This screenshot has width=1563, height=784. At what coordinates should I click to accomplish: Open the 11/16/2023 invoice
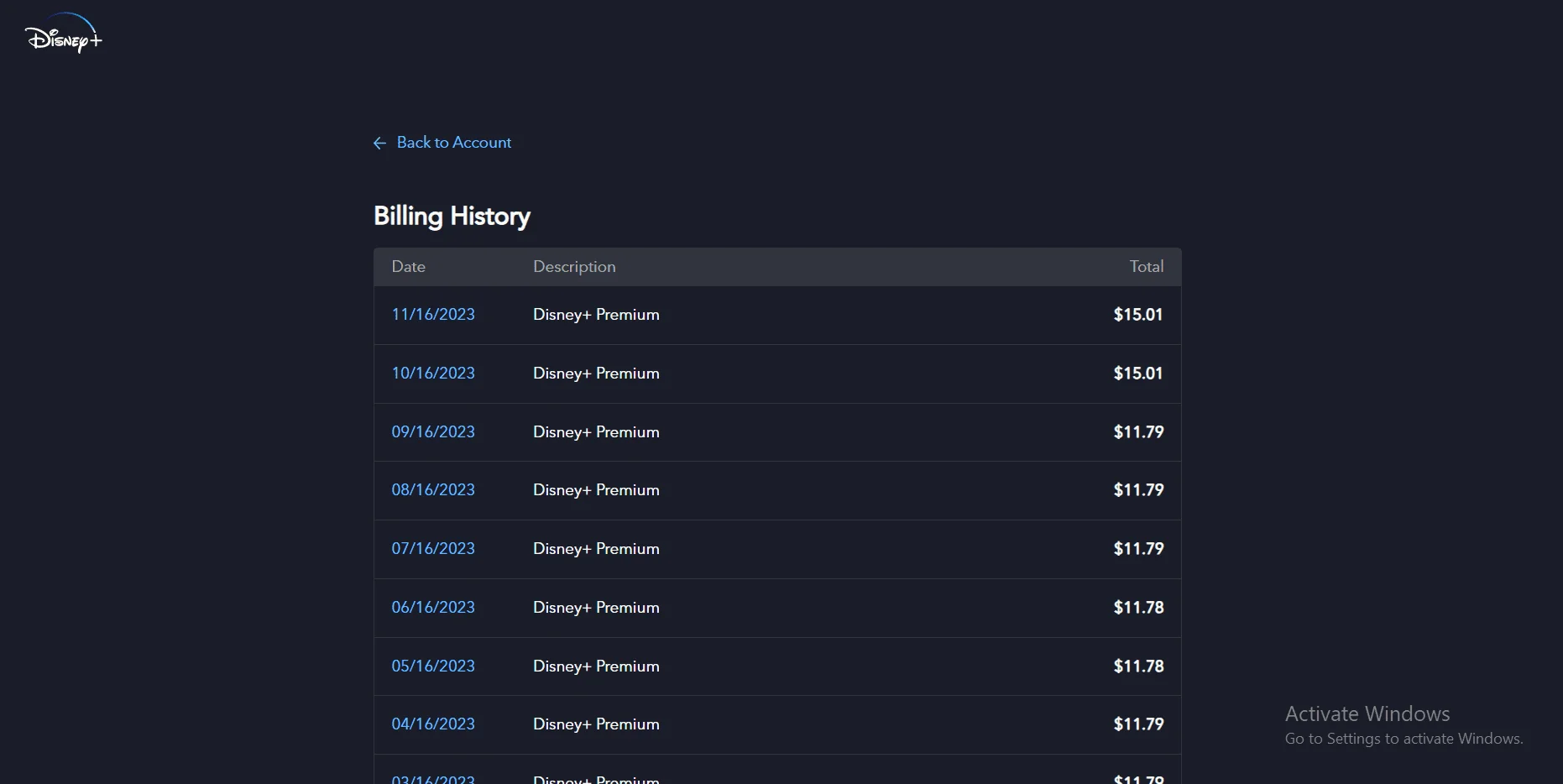[x=433, y=315]
